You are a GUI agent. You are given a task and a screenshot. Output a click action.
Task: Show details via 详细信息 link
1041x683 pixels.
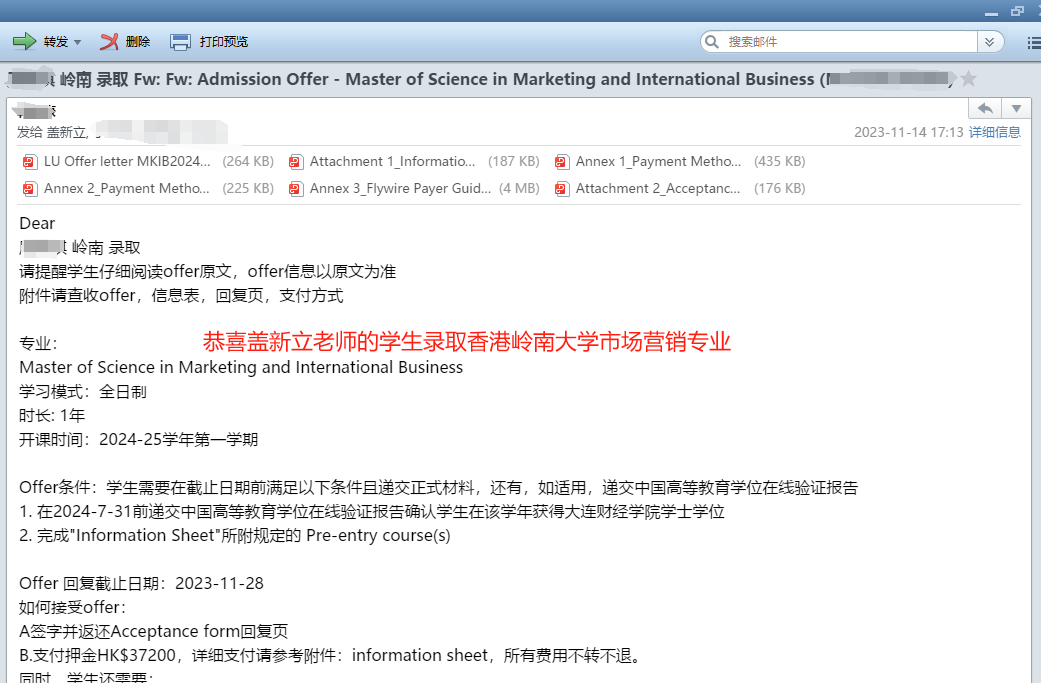pos(994,132)
